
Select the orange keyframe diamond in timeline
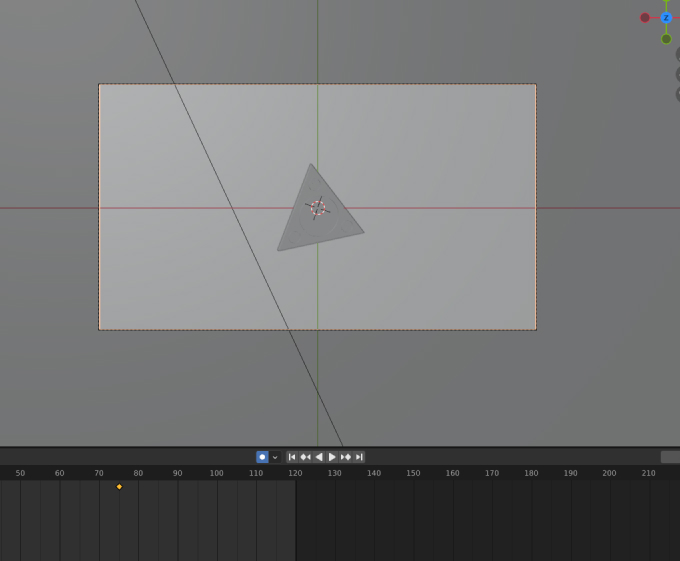click(119, 486)
